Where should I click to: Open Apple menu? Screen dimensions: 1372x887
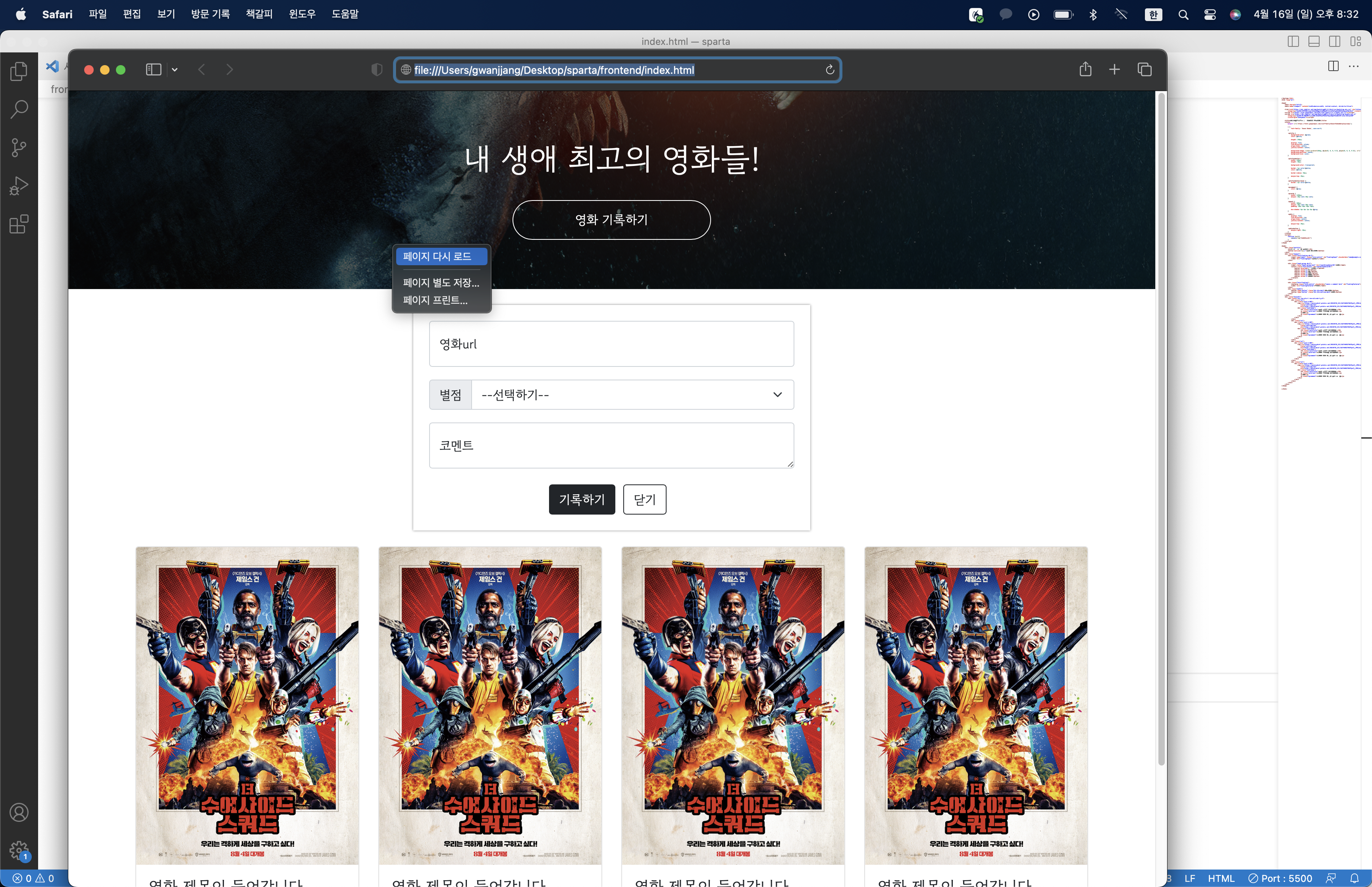coord(21,14)
